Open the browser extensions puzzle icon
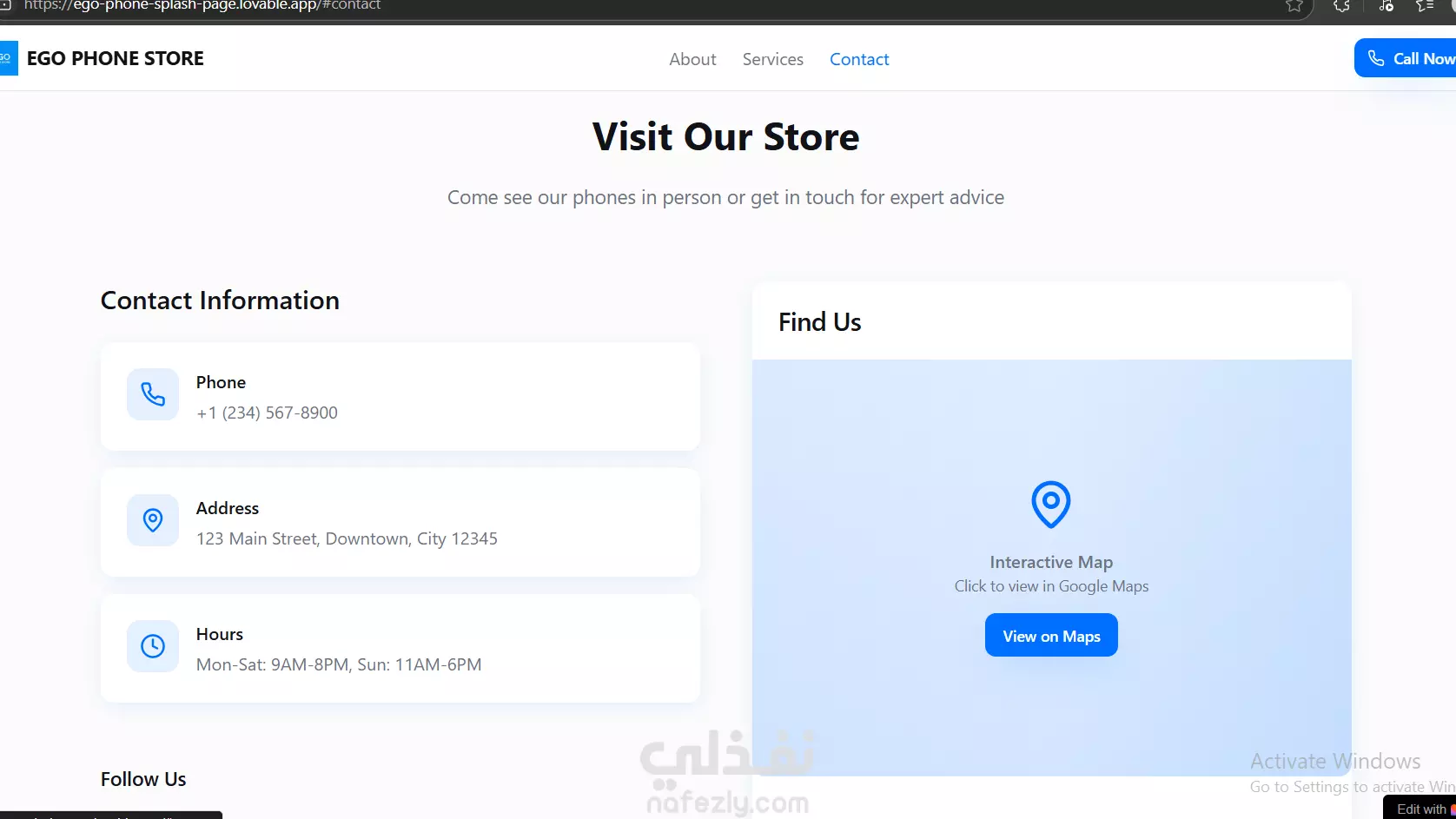The width and height of the screenshot is (1456, 819). (x=1341, y=6)
